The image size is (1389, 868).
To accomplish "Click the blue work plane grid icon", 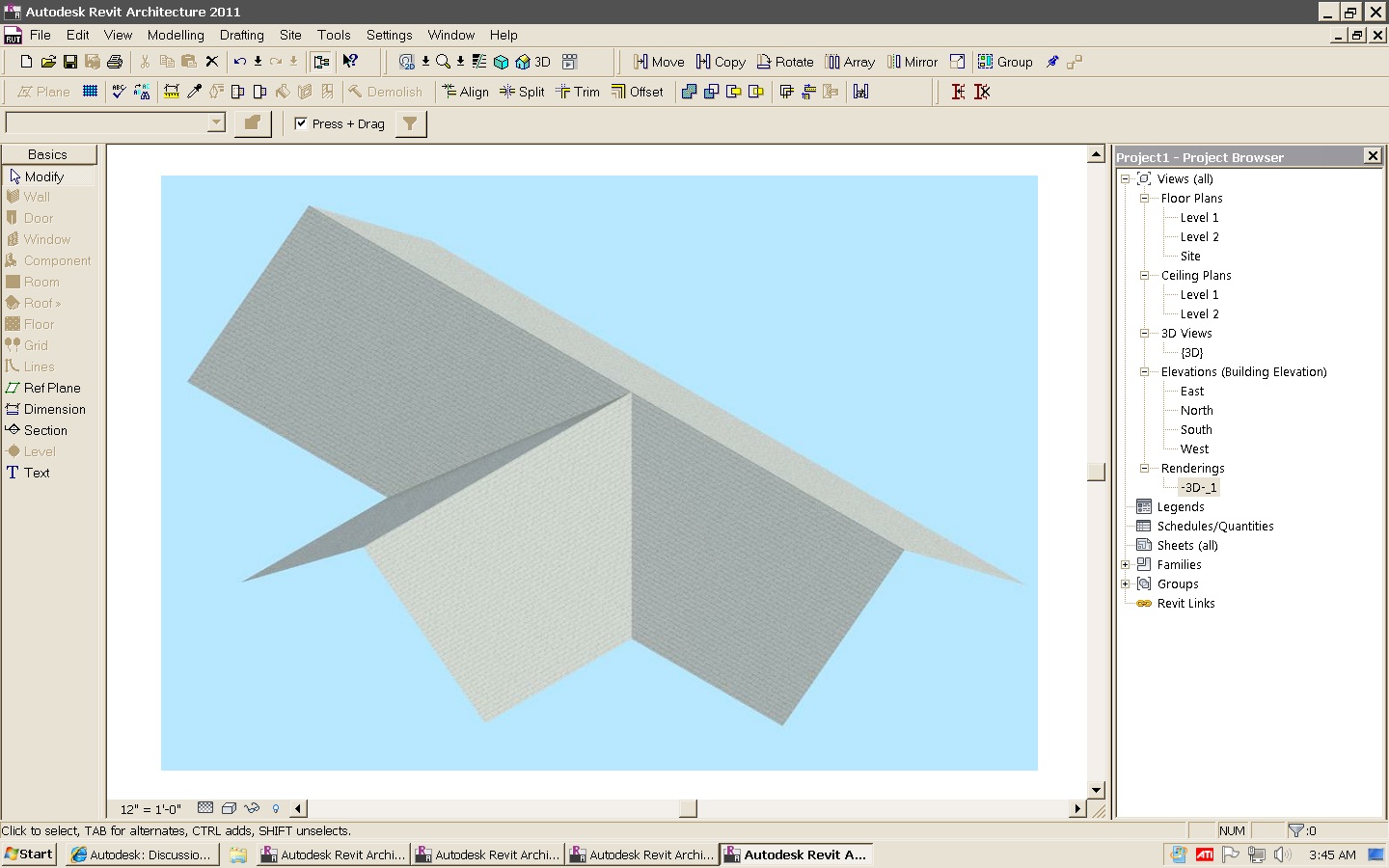I will point(90,92).
